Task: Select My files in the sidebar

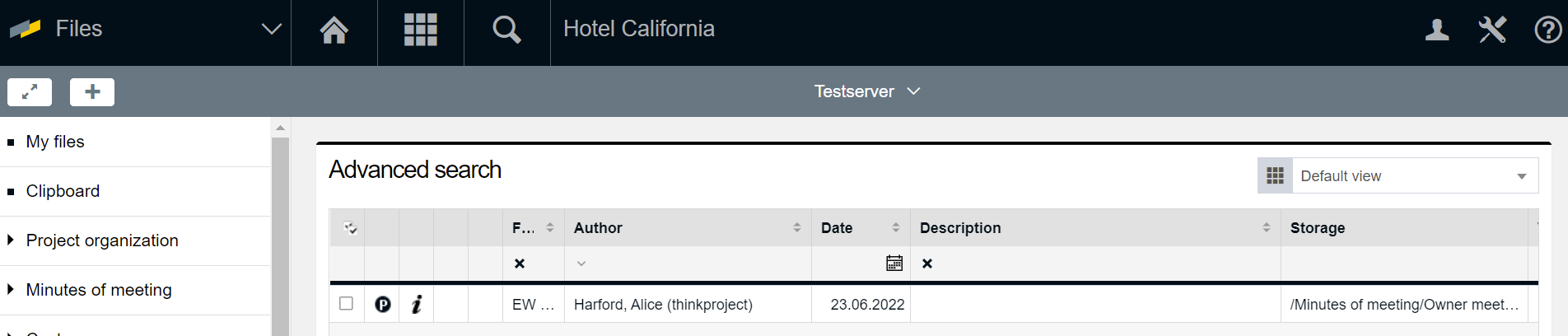Action: tap(55, 142)
